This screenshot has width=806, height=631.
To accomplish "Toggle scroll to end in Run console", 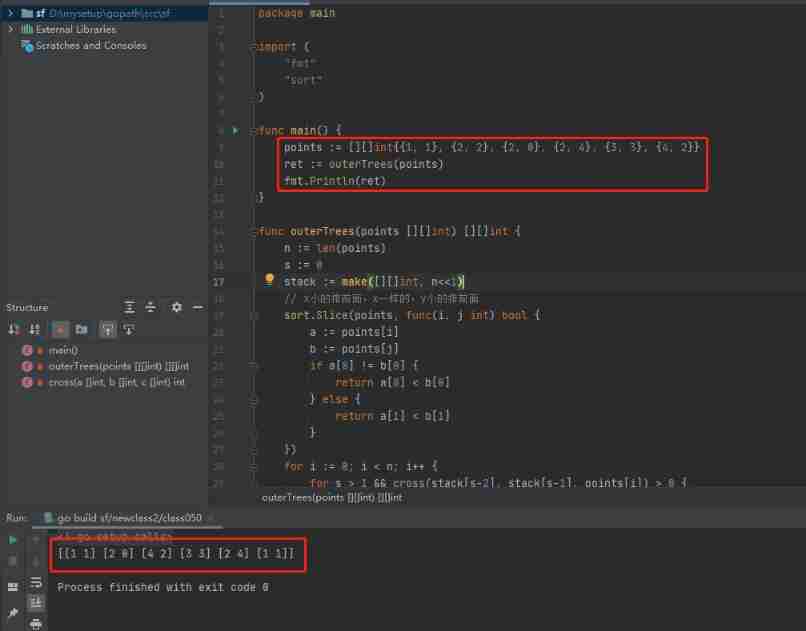I will click(36, 602).
